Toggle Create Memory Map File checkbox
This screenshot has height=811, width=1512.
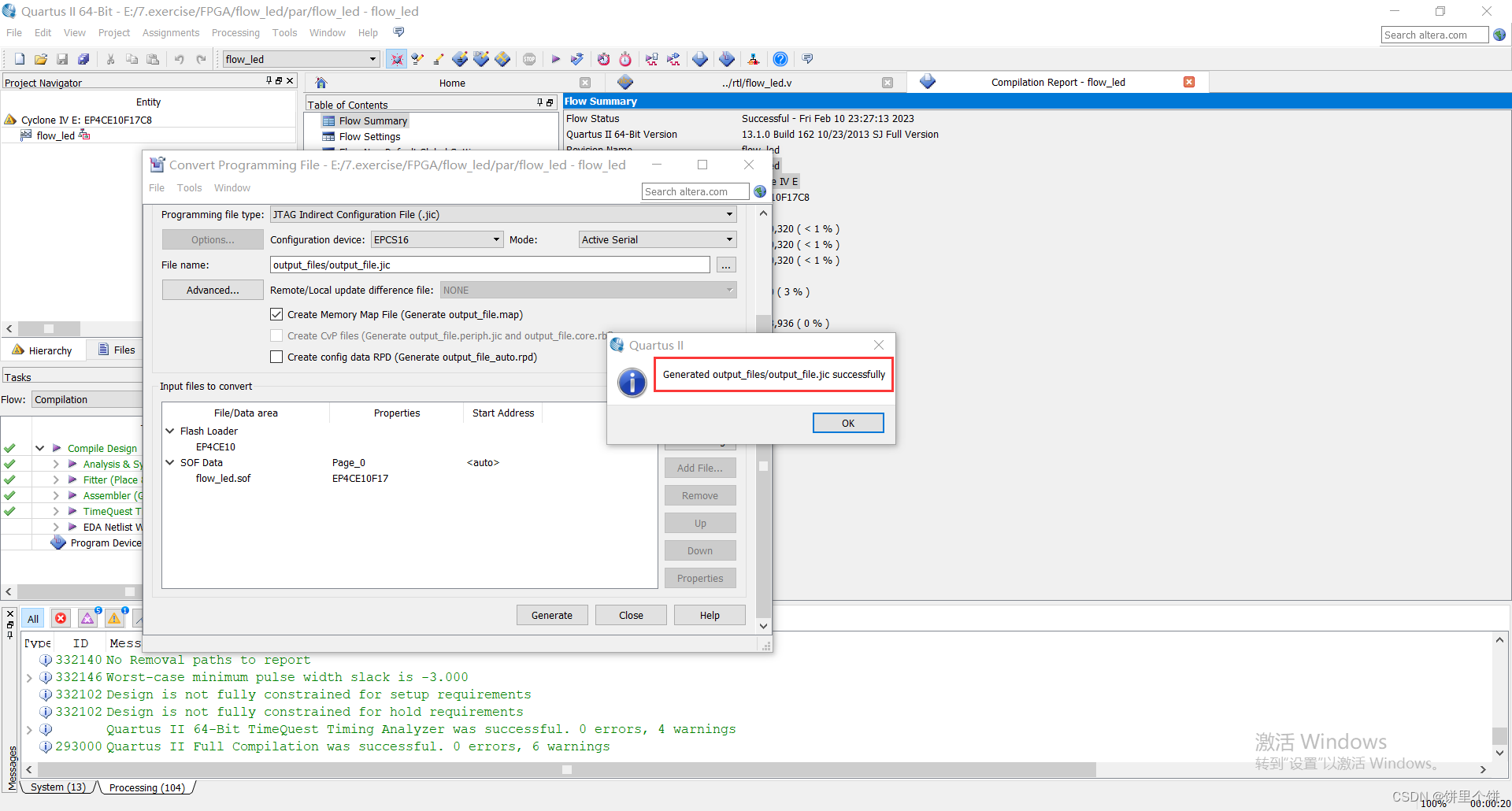[276, 314]
